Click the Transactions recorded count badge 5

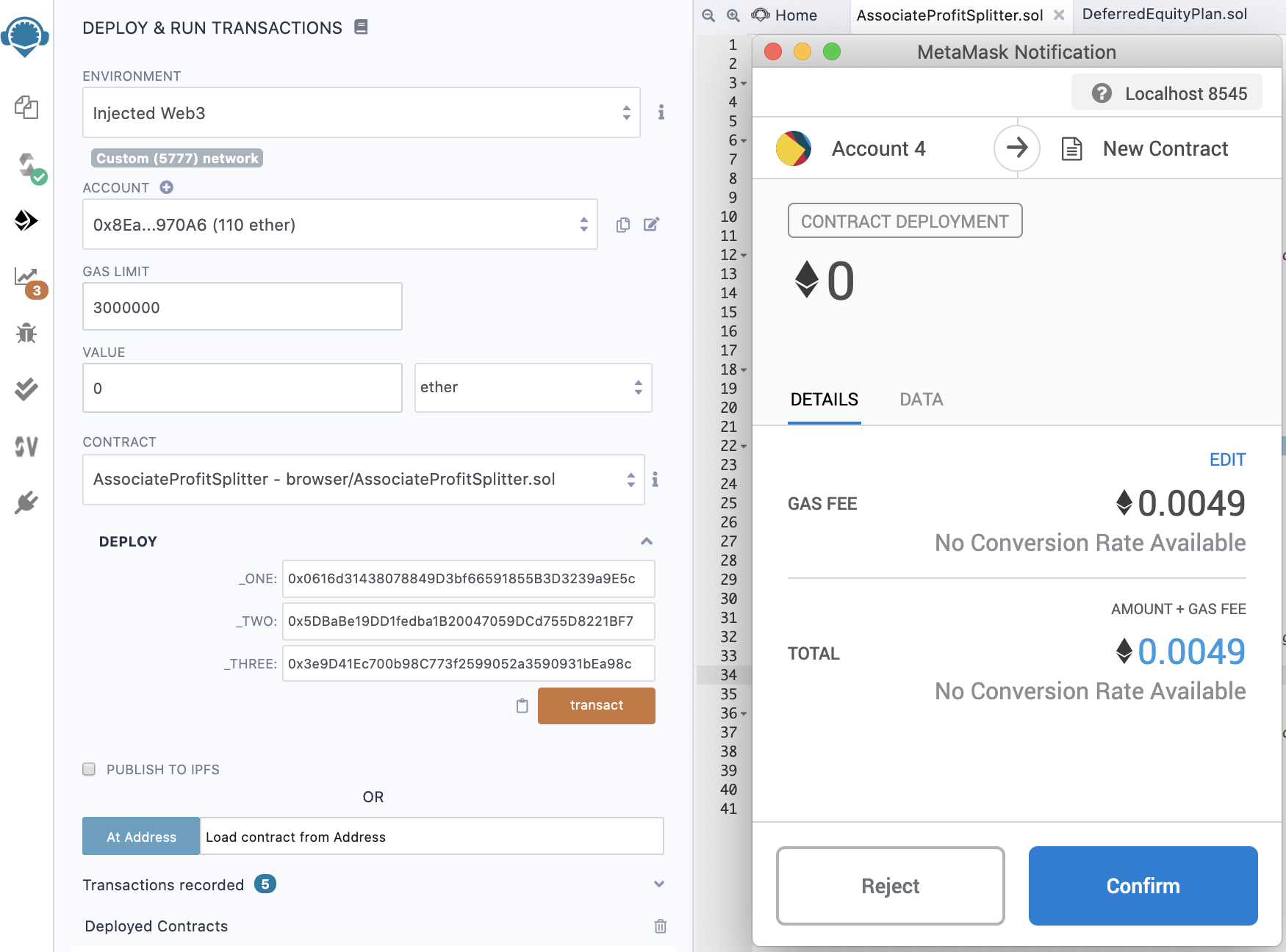tap(265, 884)
